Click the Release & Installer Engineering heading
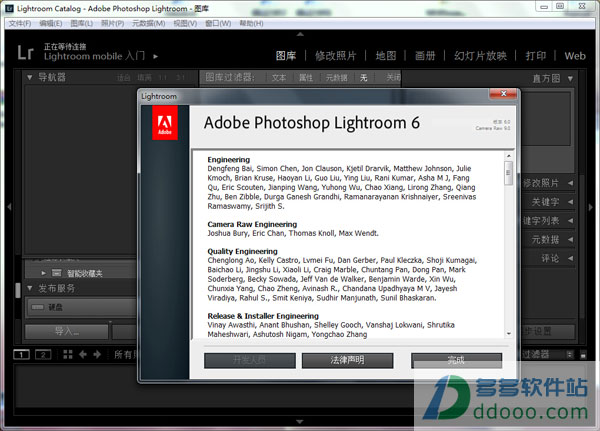Viewport: 600px width, 431px height. [263, 316]
